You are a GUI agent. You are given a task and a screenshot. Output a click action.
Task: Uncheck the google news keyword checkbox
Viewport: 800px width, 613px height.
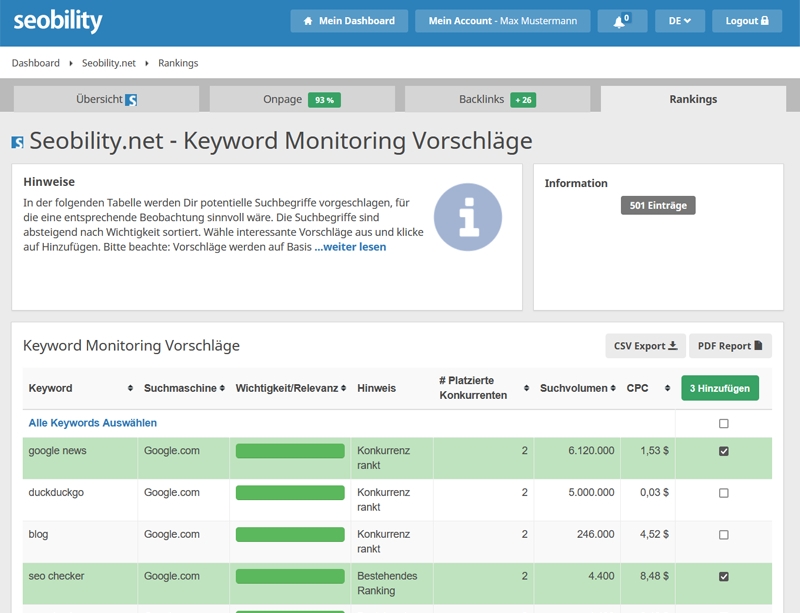[724, 451]
